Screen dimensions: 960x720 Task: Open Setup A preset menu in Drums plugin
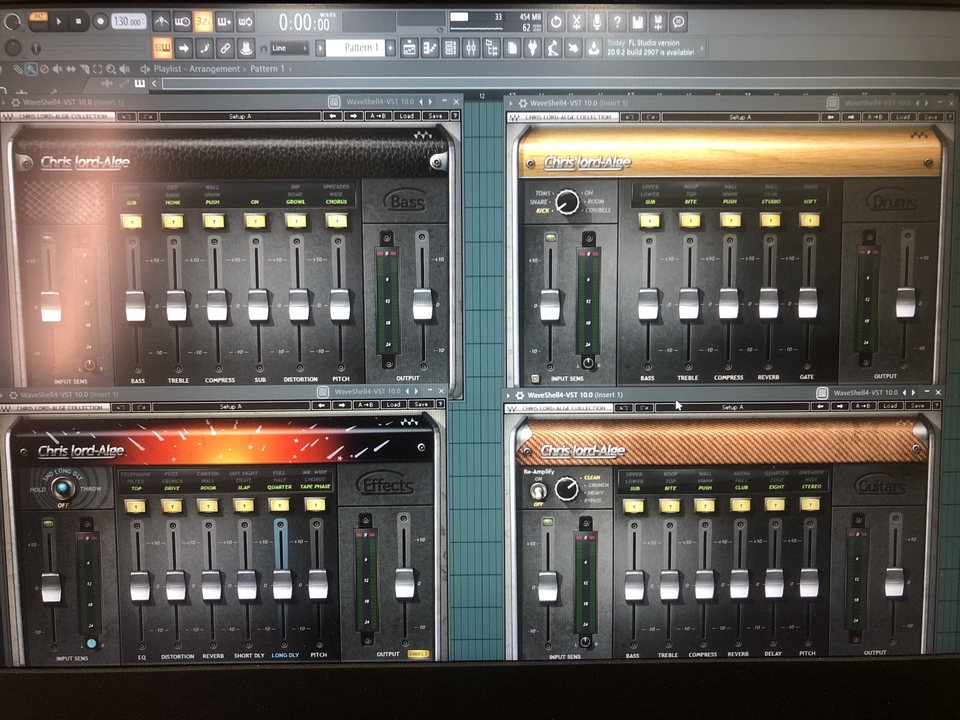coord(740,117)
